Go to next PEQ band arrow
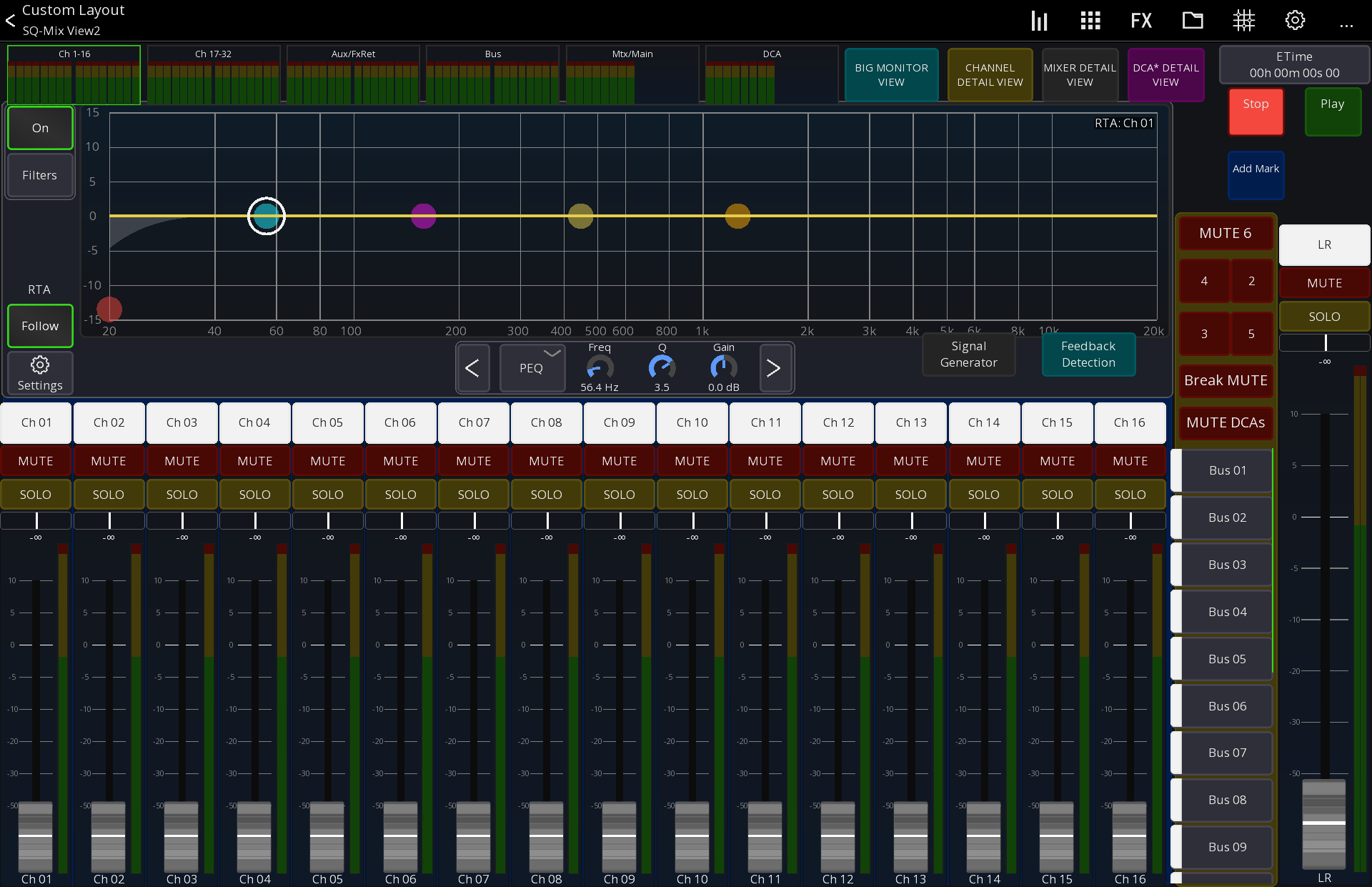Screen dimensions: 1372x887 [775, 368]
